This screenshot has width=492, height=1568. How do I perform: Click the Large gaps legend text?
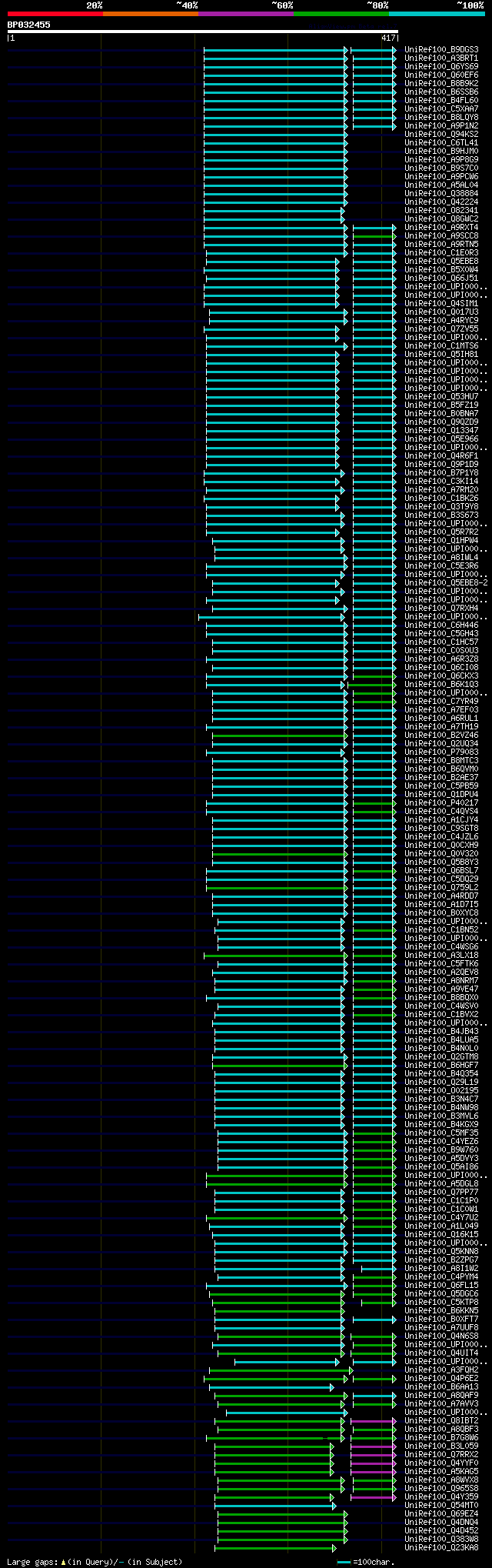[x=95, y=1562]
